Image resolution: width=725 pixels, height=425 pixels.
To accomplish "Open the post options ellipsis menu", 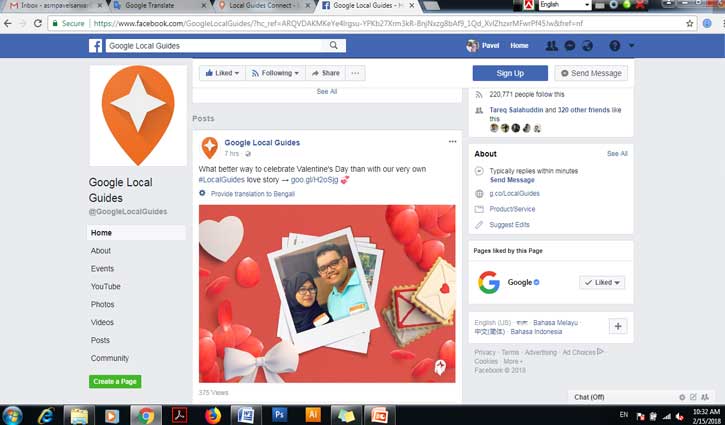I will tap(452, 142).
